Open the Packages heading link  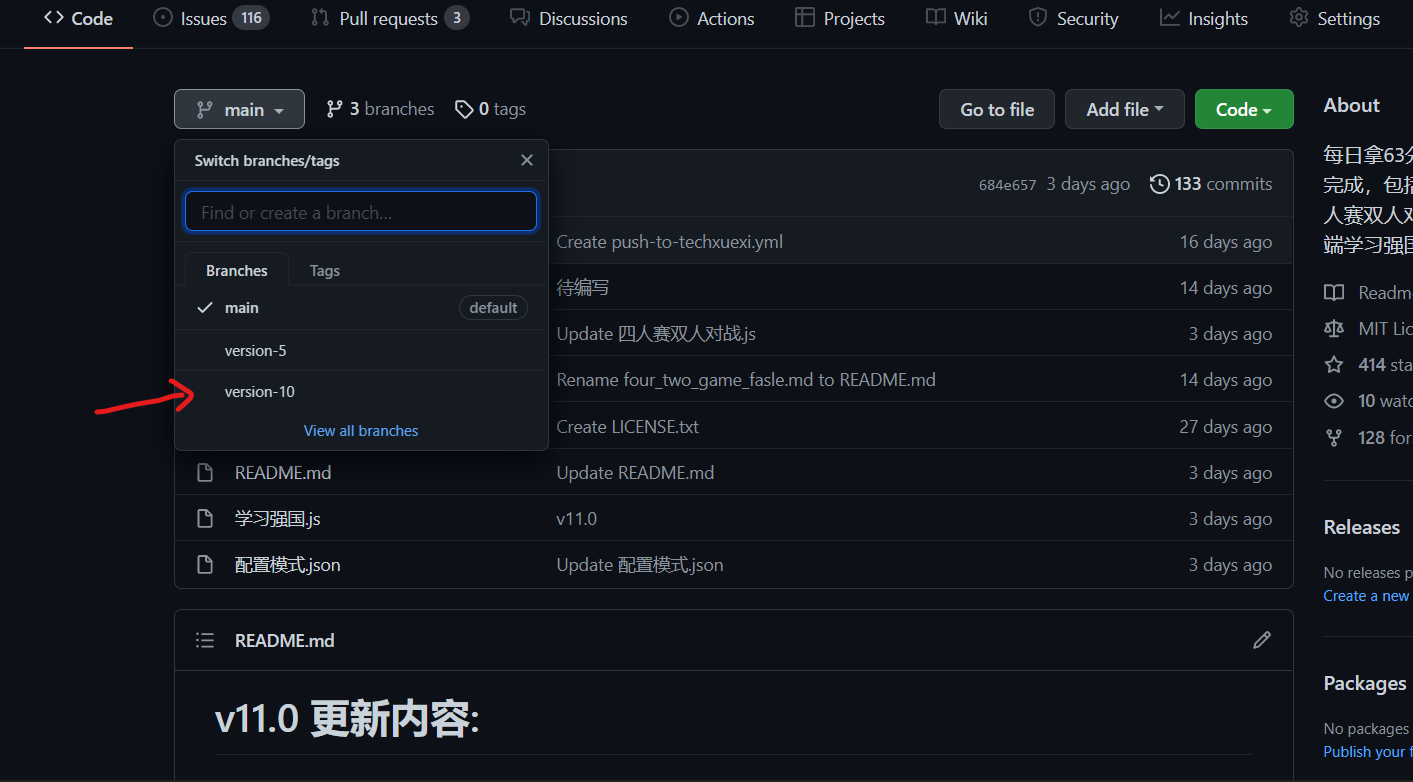pyautogui.click(x=1365, y=684)
